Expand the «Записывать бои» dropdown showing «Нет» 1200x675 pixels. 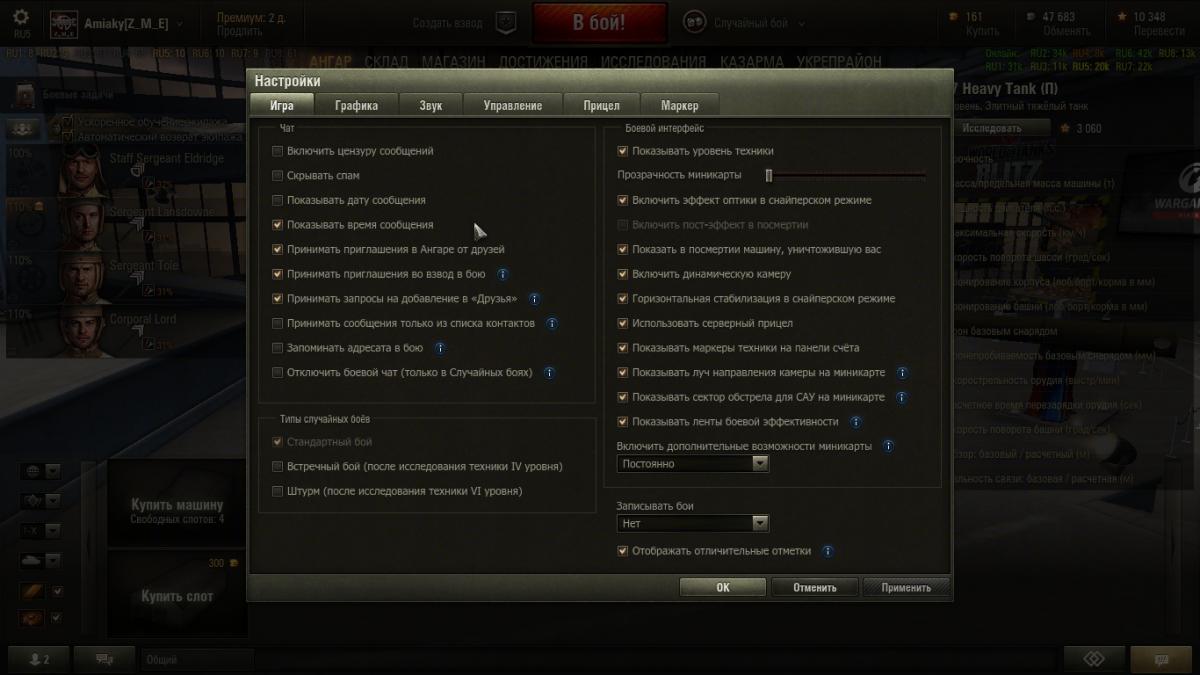click(693, 523)
